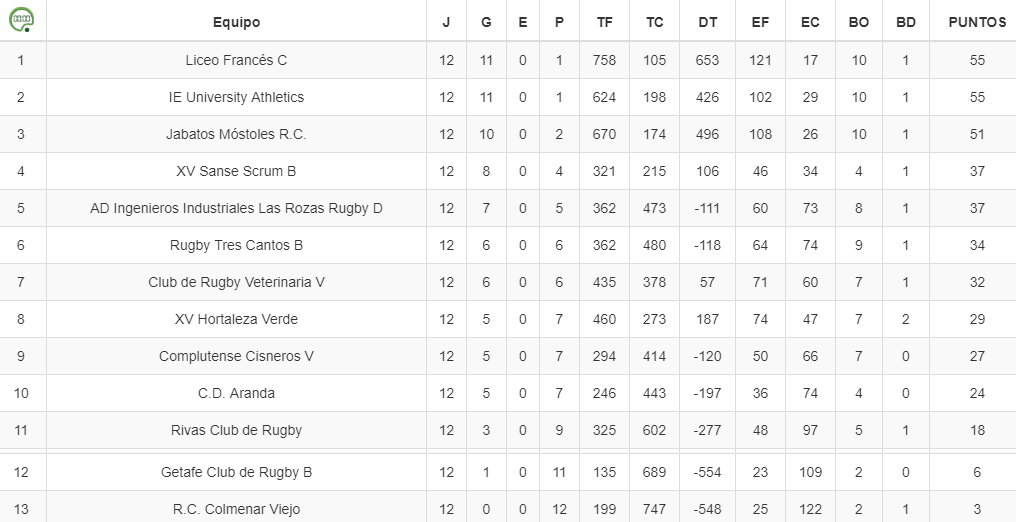This screenshot has height=522, width=1016.
Task: Open the Liceo Francés C team
Action: (237, 60)
